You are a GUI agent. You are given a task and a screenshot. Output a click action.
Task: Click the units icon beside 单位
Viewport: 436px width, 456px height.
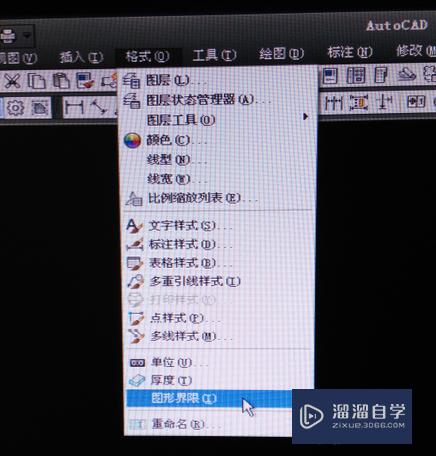137,363
